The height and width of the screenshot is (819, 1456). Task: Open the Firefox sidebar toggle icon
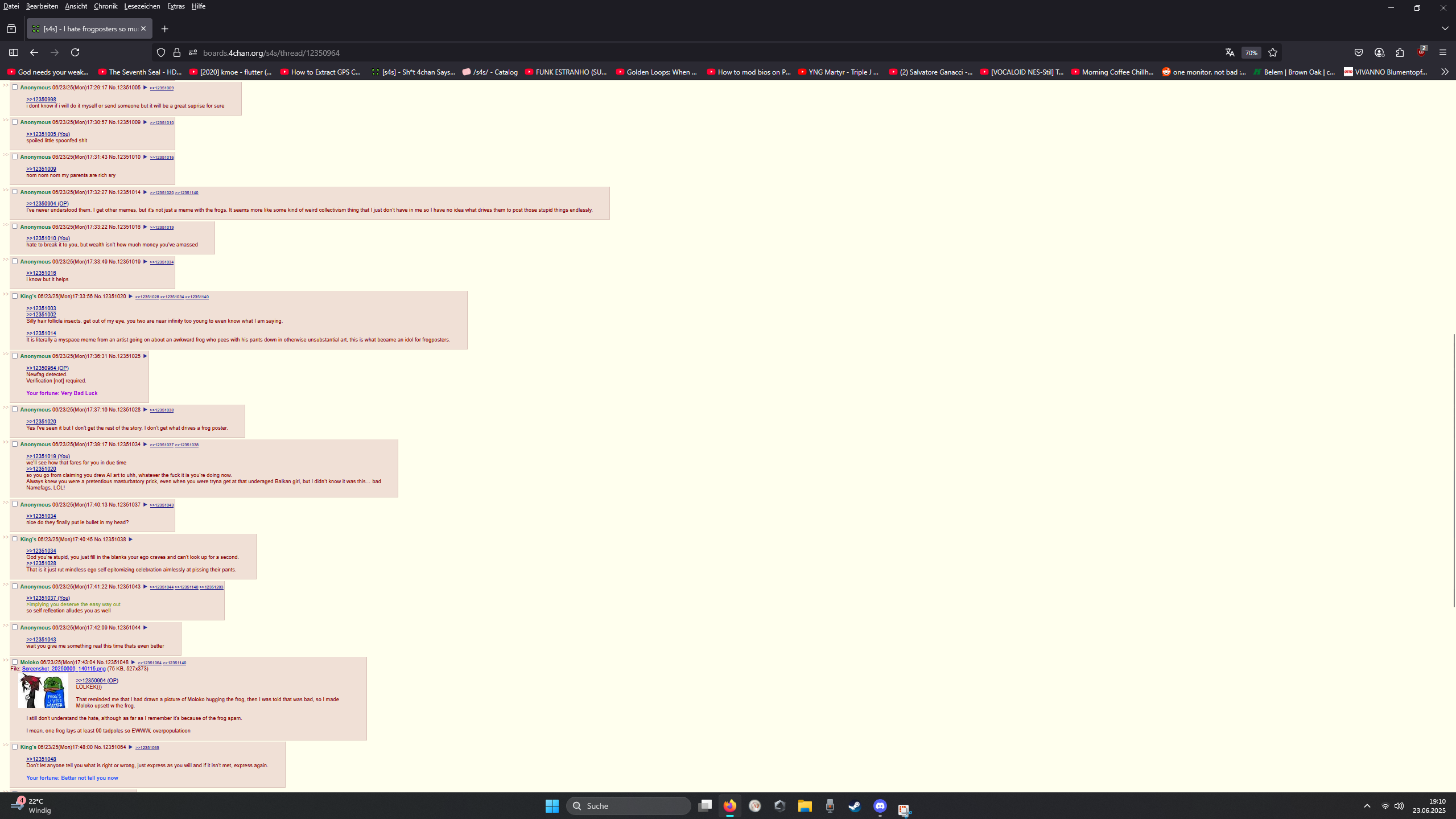coord(14,52)
